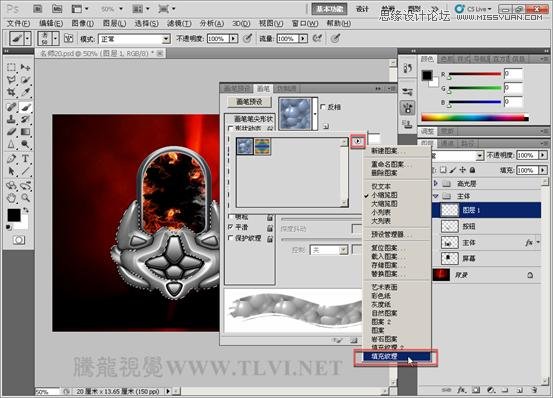The width and height of the screenshot is (553, 398).
Task: Choose 填充纹理 from the pattern menu
Action: pos(396,356)
